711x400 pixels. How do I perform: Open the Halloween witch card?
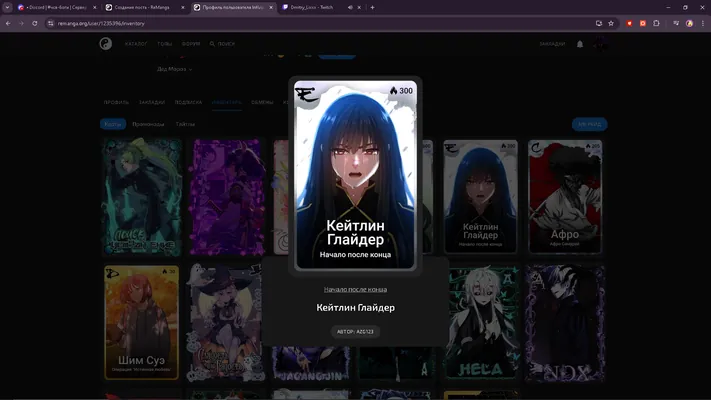point(225,322)
